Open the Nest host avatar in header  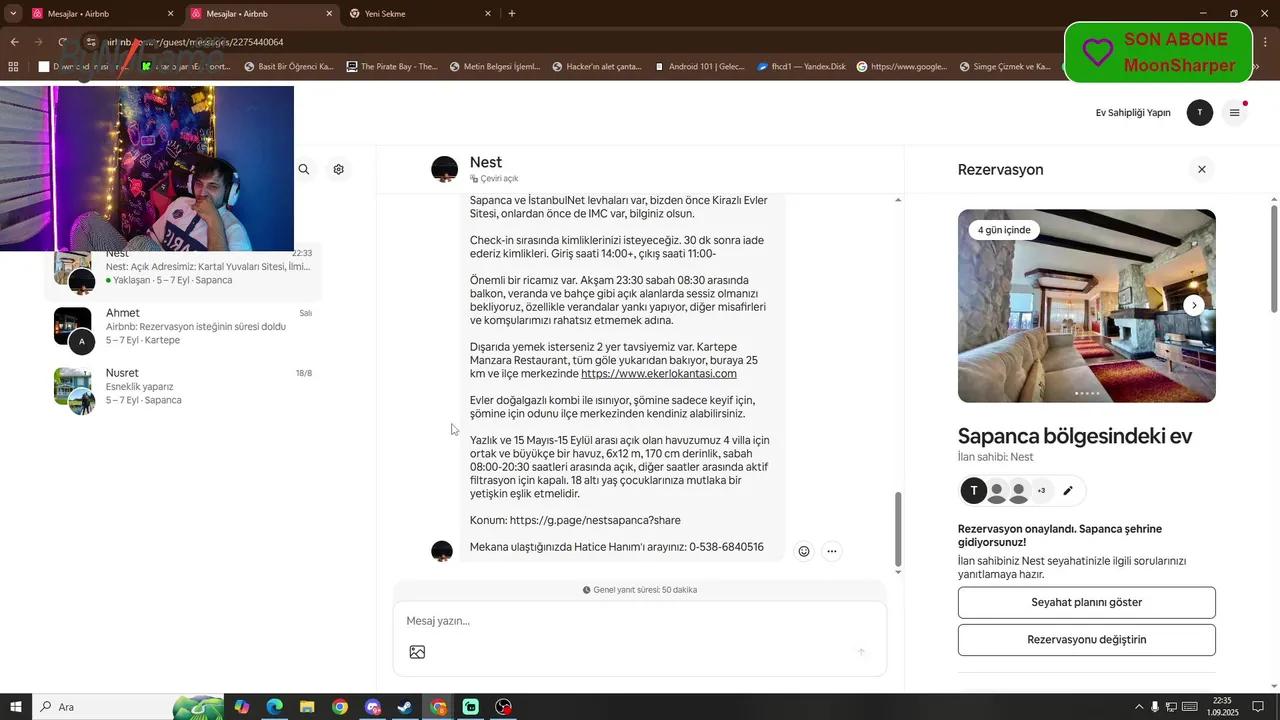point(445,169)
